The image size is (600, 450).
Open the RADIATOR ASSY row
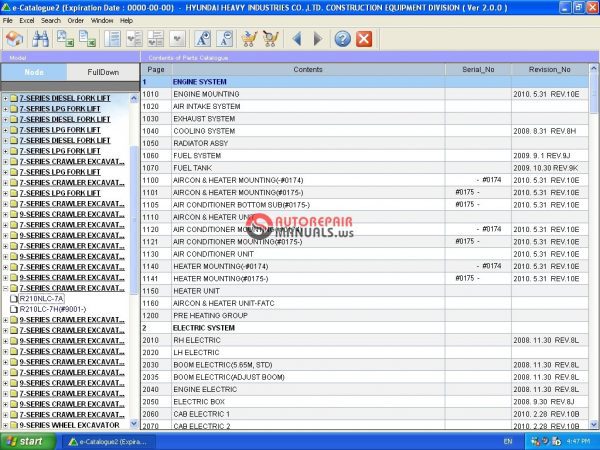pos(365,143)
